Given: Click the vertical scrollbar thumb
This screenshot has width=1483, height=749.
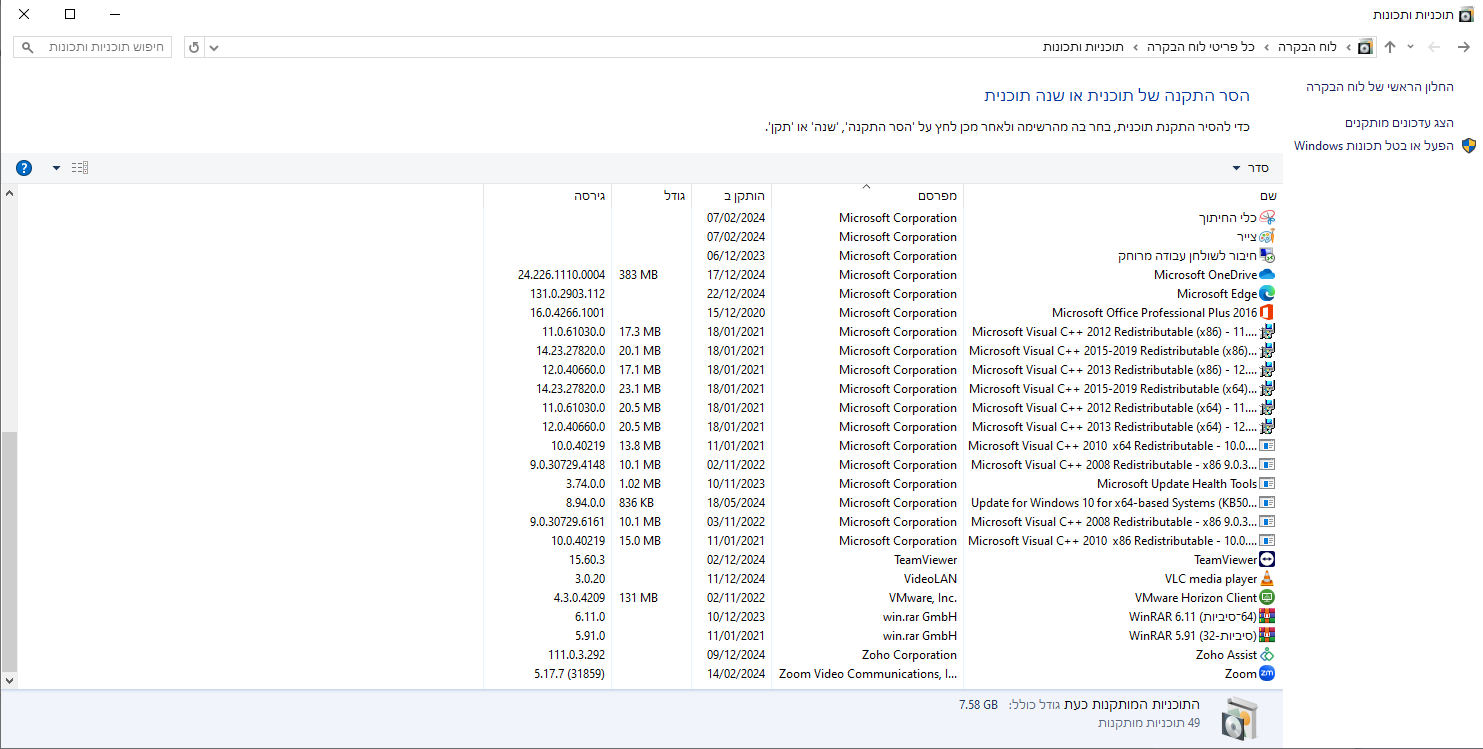Looking at the screenshot, I should click(10, 551).
